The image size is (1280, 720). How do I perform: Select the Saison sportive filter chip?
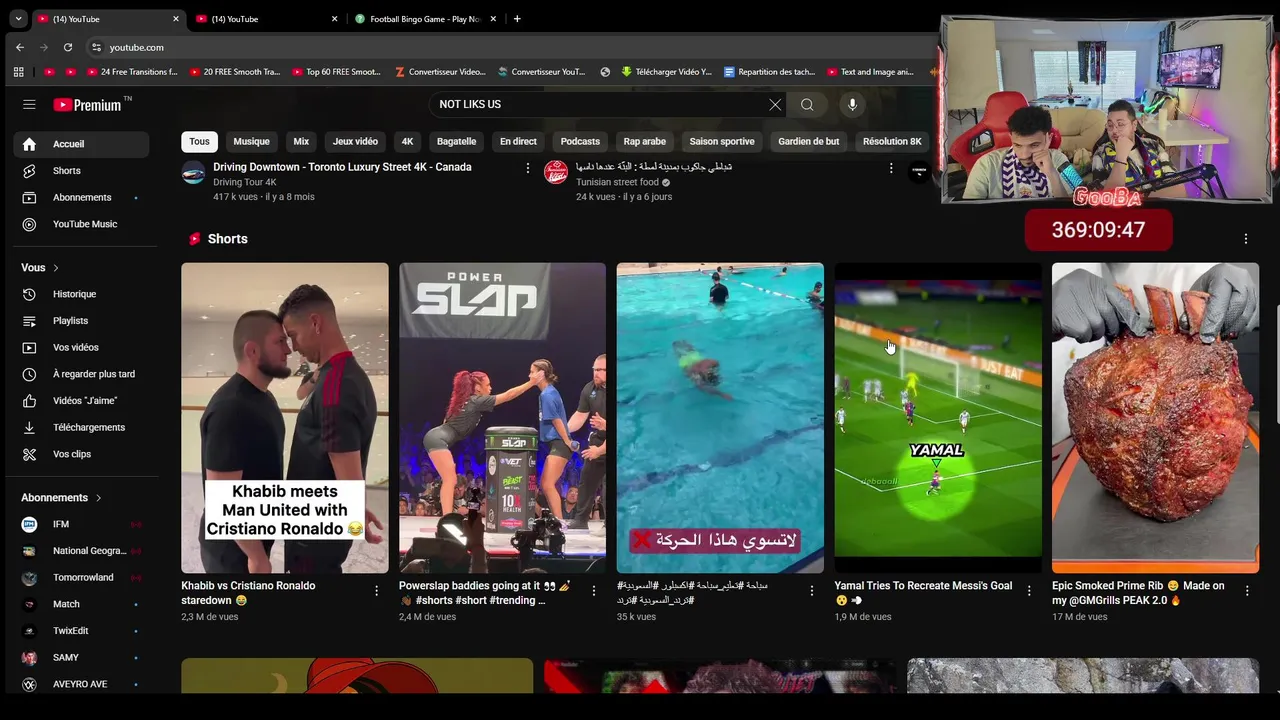[722, 142]
